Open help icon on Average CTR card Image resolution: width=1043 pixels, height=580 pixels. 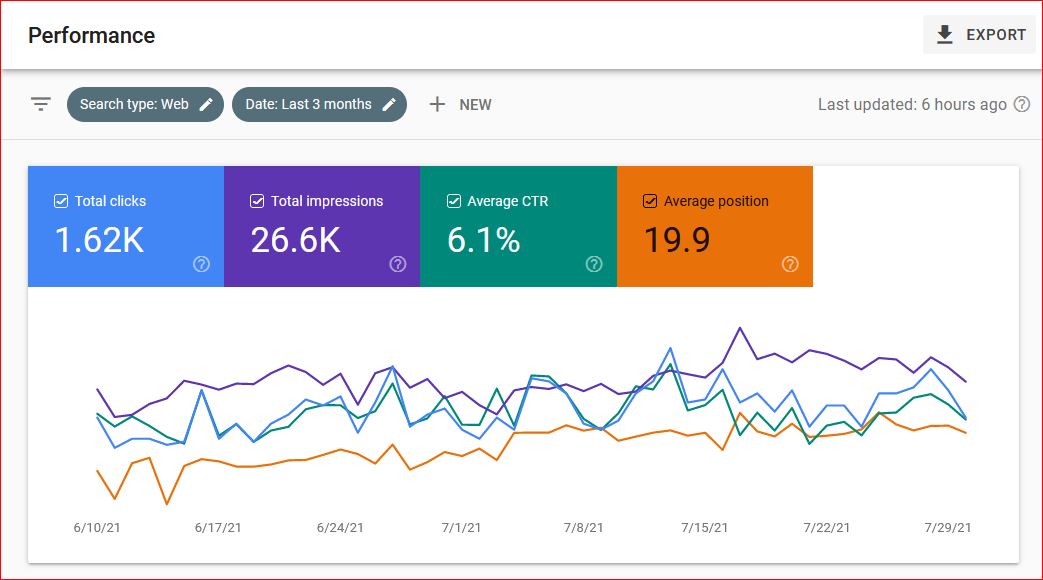(x=594, y=264)
